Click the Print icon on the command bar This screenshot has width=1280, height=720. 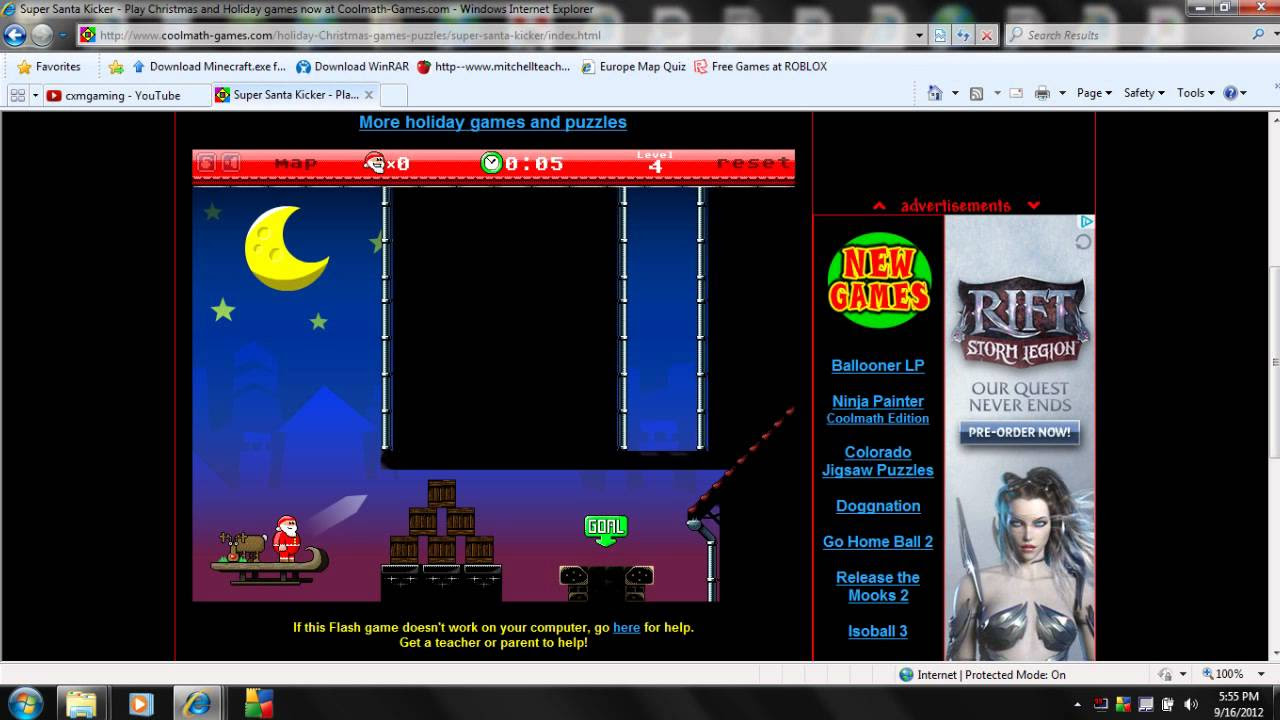1040,91
